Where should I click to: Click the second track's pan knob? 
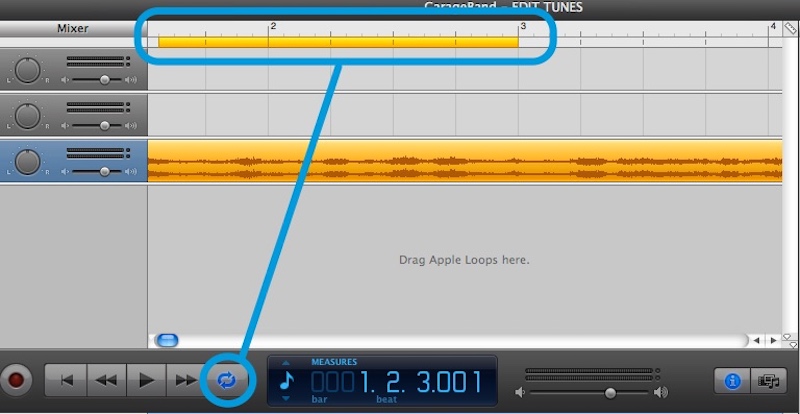[28, 116]
